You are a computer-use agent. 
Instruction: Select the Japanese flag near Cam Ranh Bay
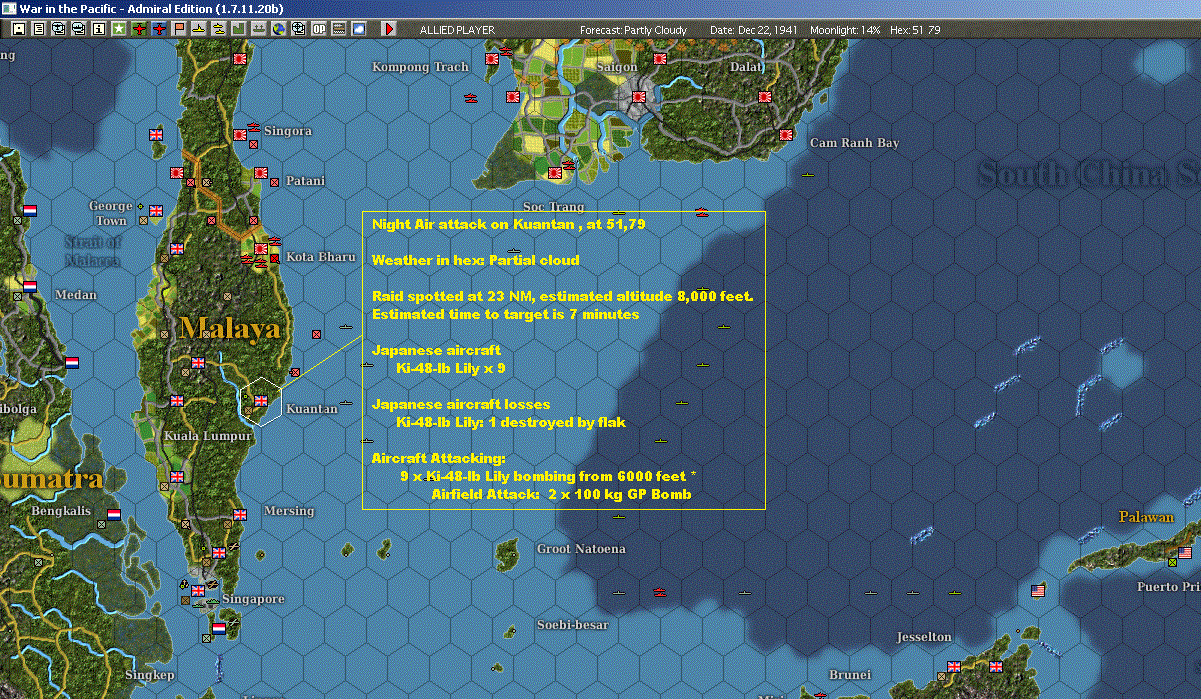pyautogui.click(x=787, y=134)
